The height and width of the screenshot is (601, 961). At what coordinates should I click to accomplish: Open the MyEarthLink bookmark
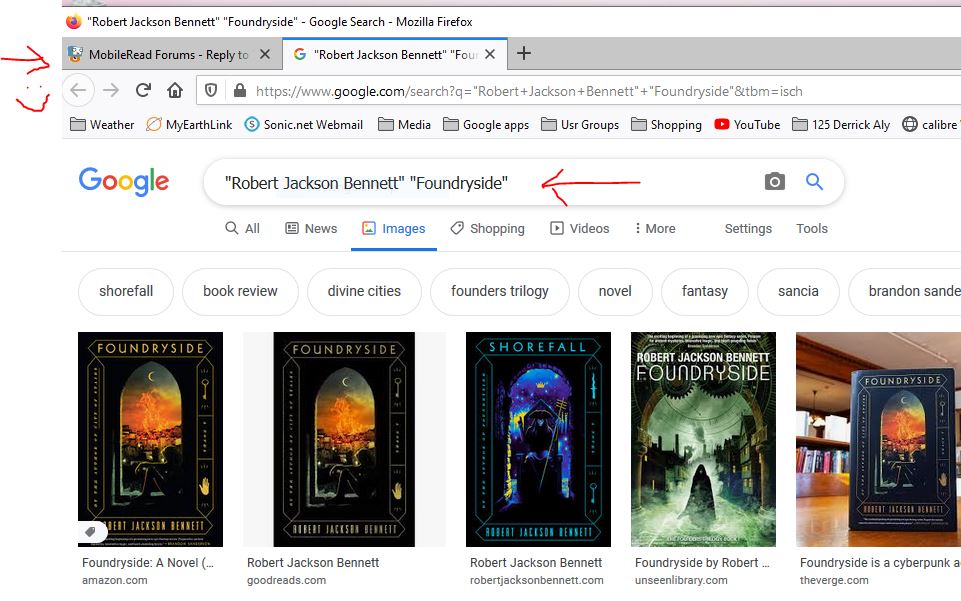click(x=189, y=124)
